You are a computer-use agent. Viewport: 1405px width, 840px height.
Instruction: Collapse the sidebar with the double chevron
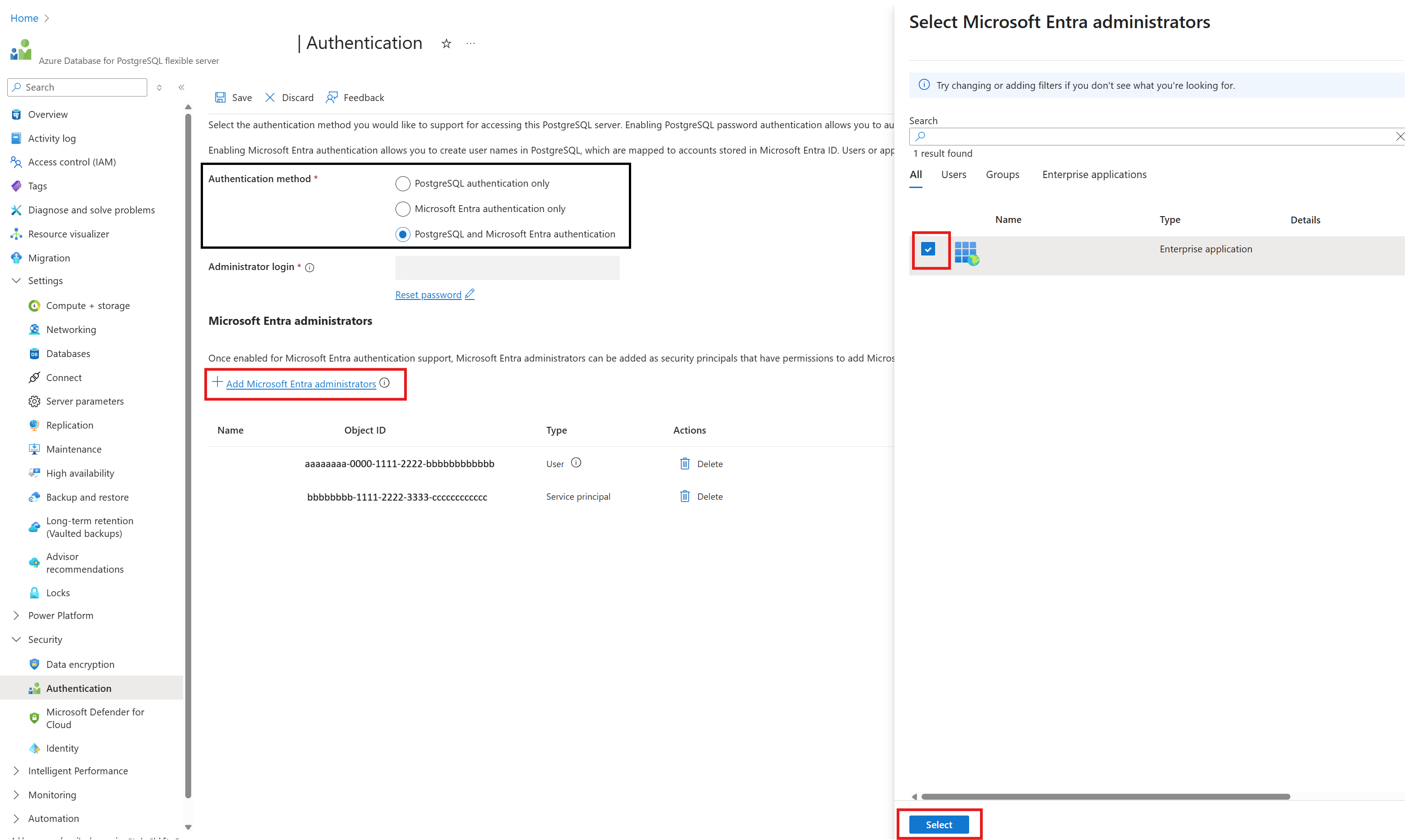click(x=182, y=87)
